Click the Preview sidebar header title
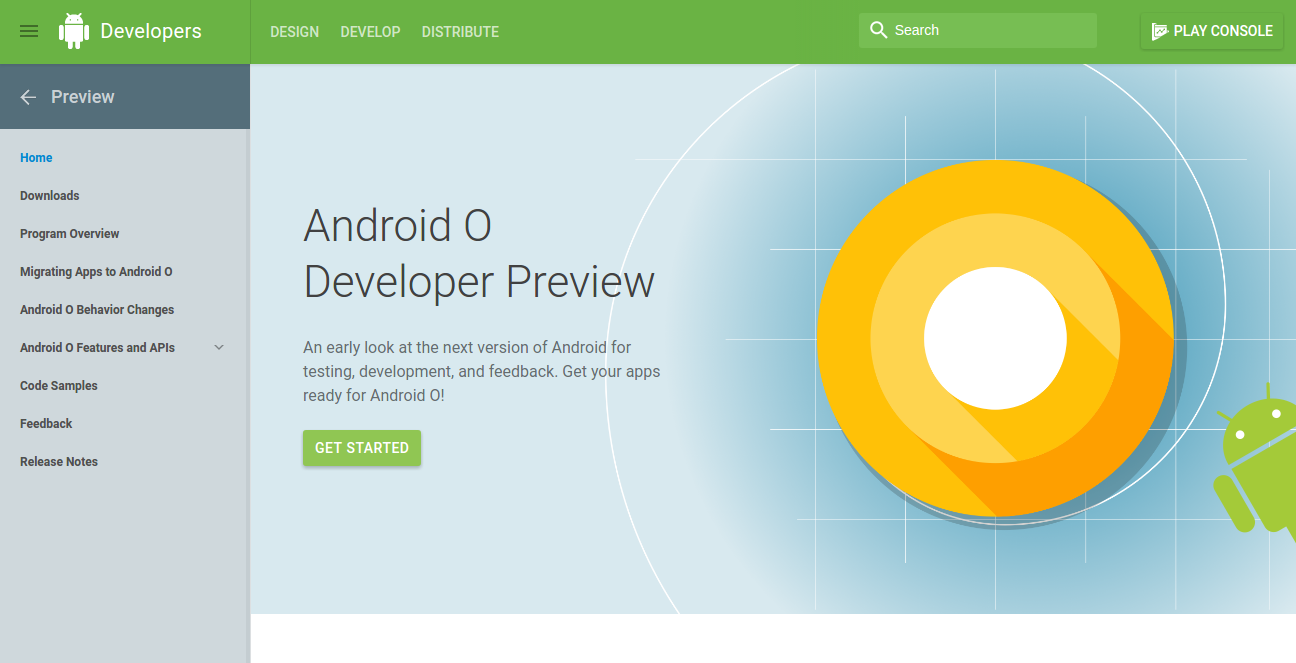1296x663 pixels. 83,97
